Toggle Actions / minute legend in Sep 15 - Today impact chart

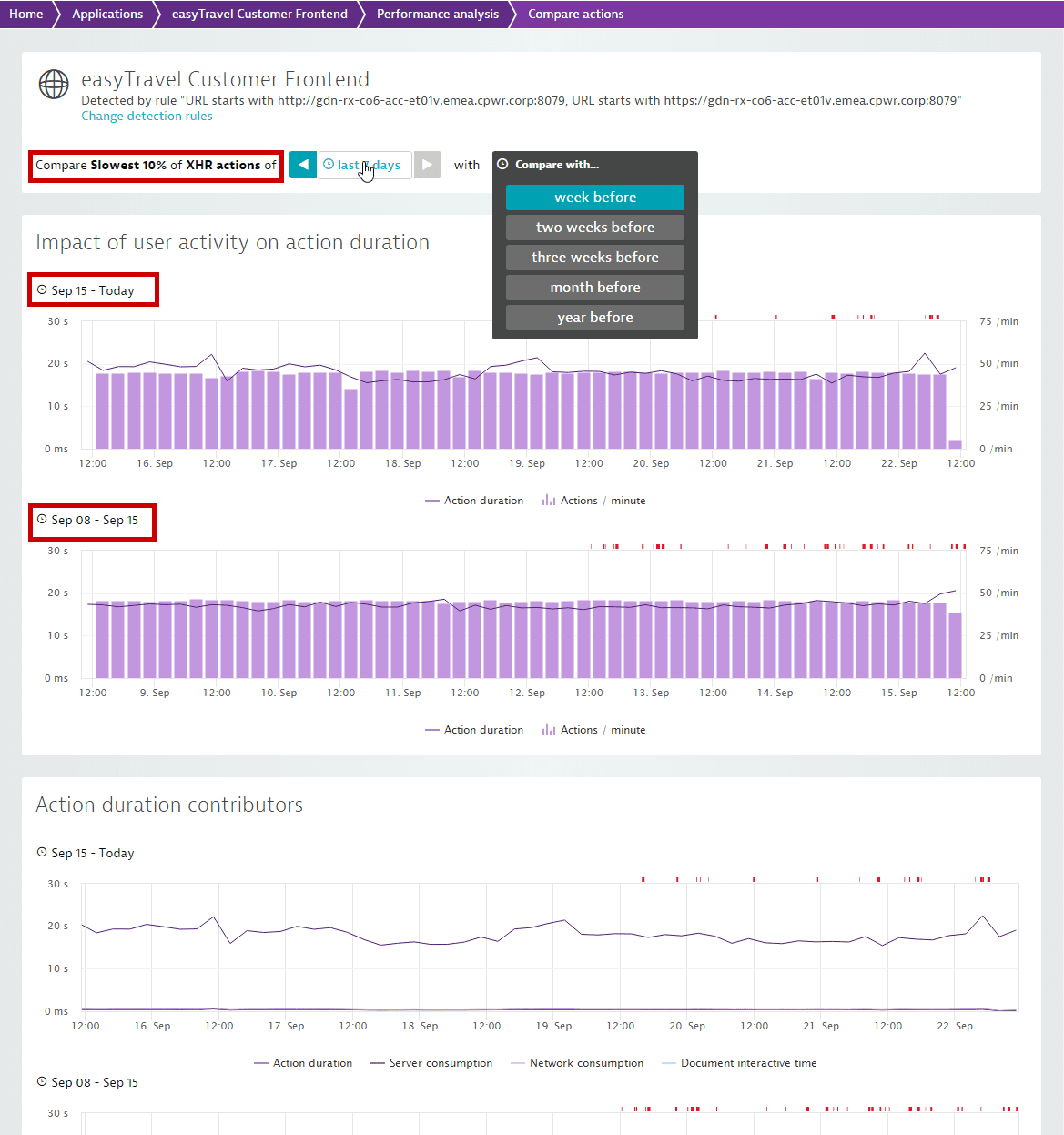(593, 501)
